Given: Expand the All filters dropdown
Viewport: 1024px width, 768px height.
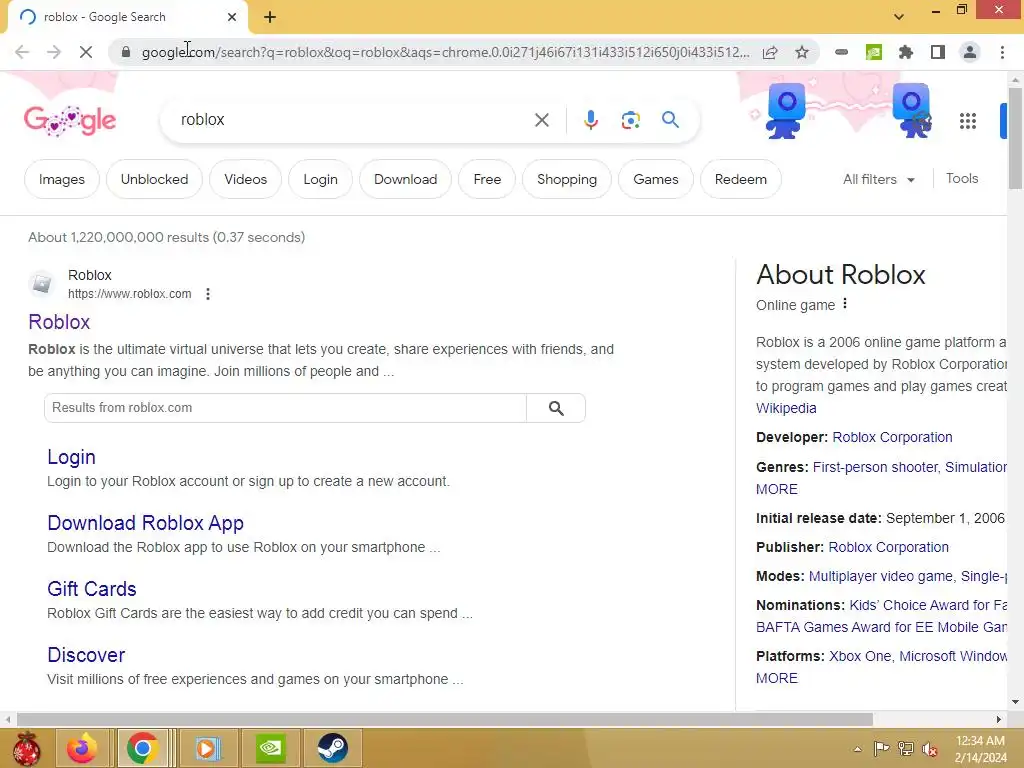Looking at the screenshot, I should [x=878, y=179].
